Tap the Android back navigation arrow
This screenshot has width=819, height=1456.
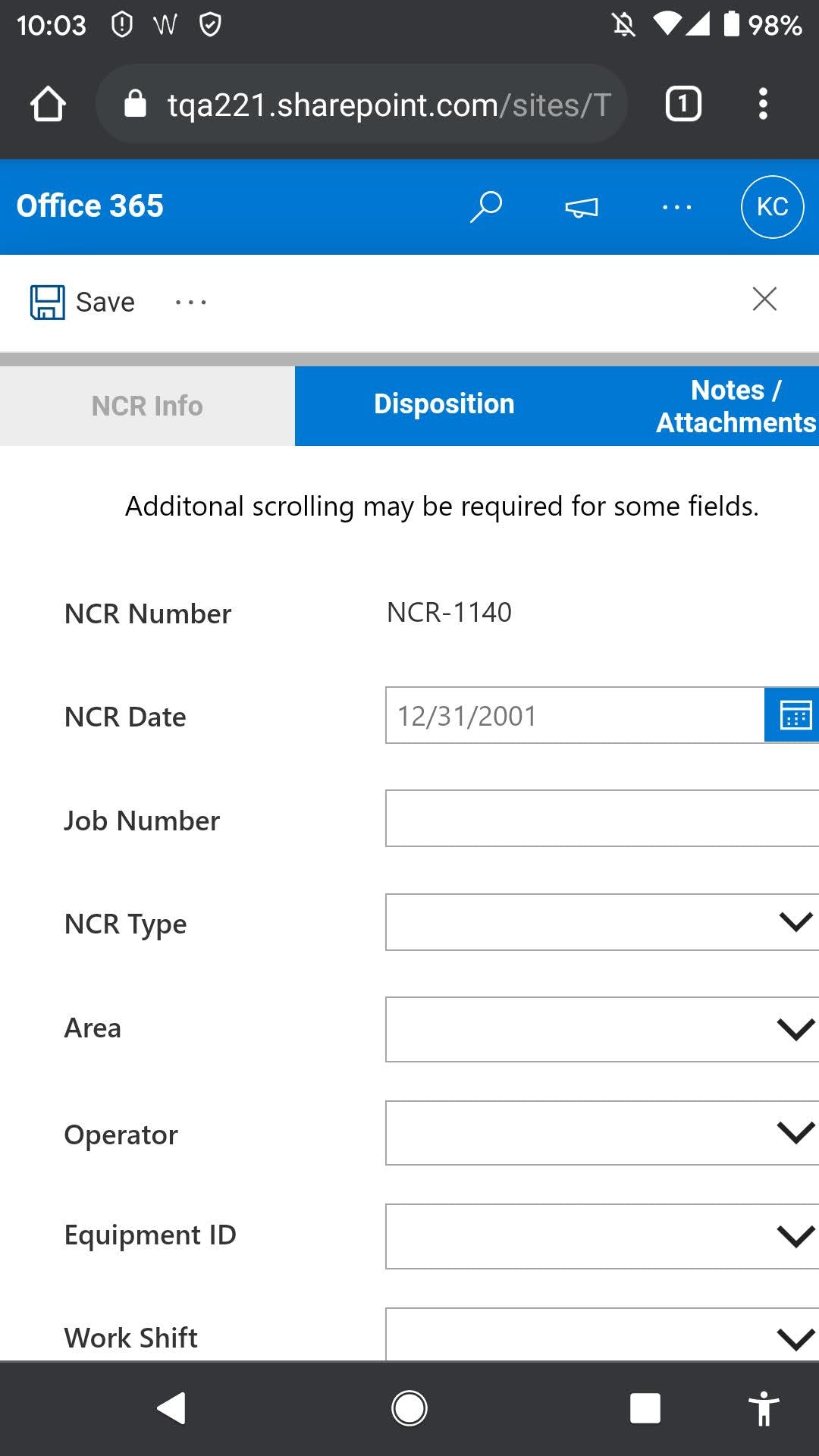pos(172,1408)
